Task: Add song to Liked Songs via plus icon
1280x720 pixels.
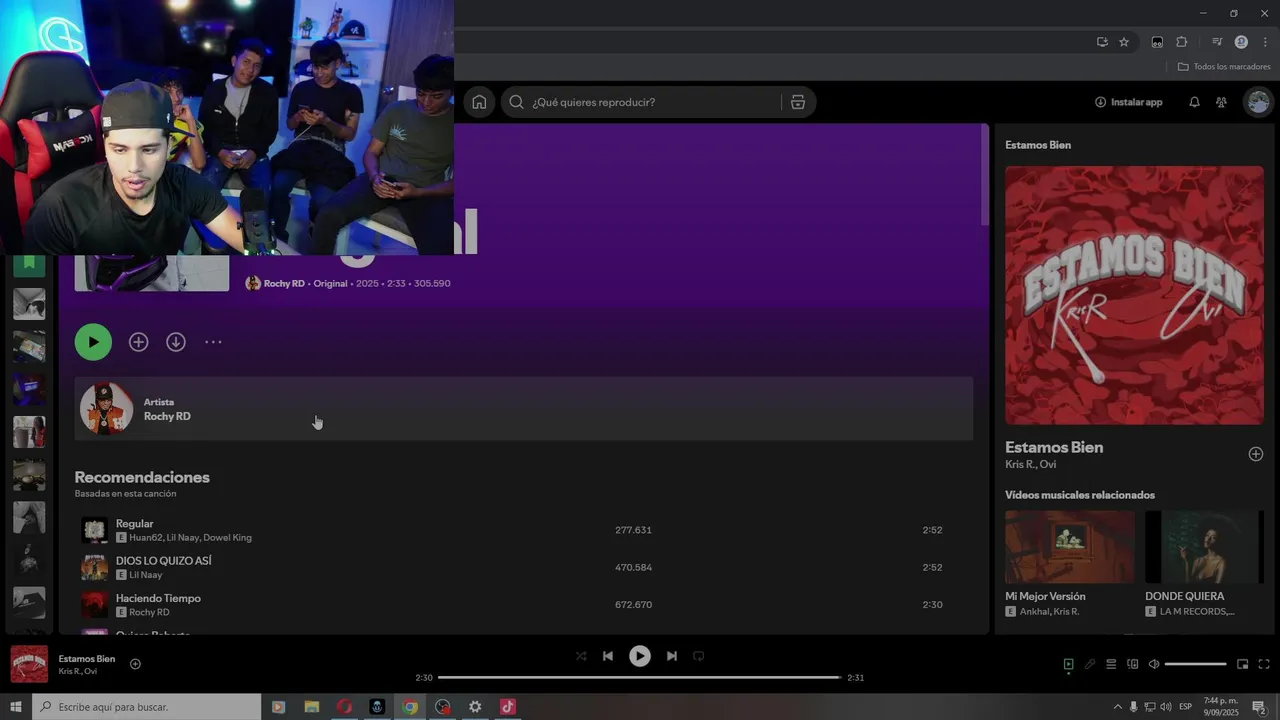Action: 138,342
